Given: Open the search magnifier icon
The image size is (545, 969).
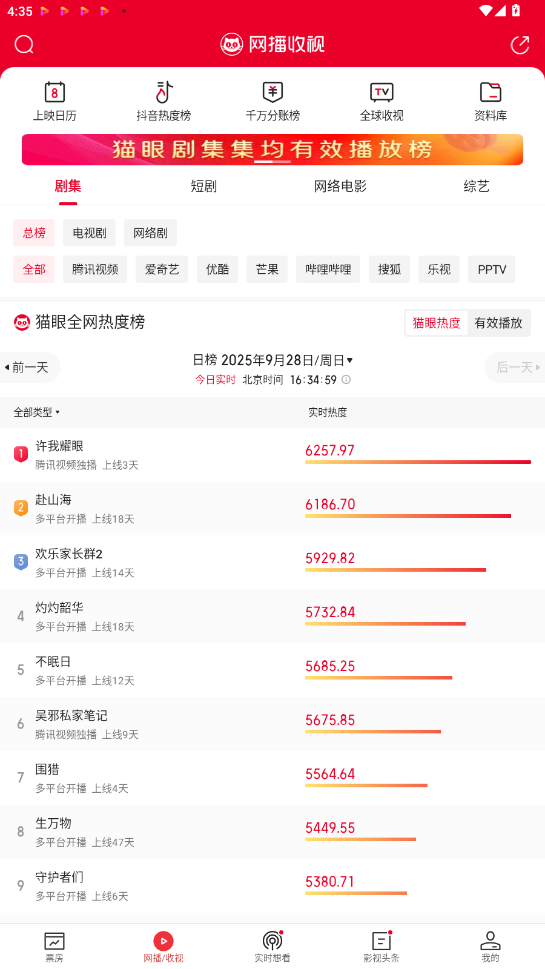Looking at the screenshot, I should click(x=24, y=44).
